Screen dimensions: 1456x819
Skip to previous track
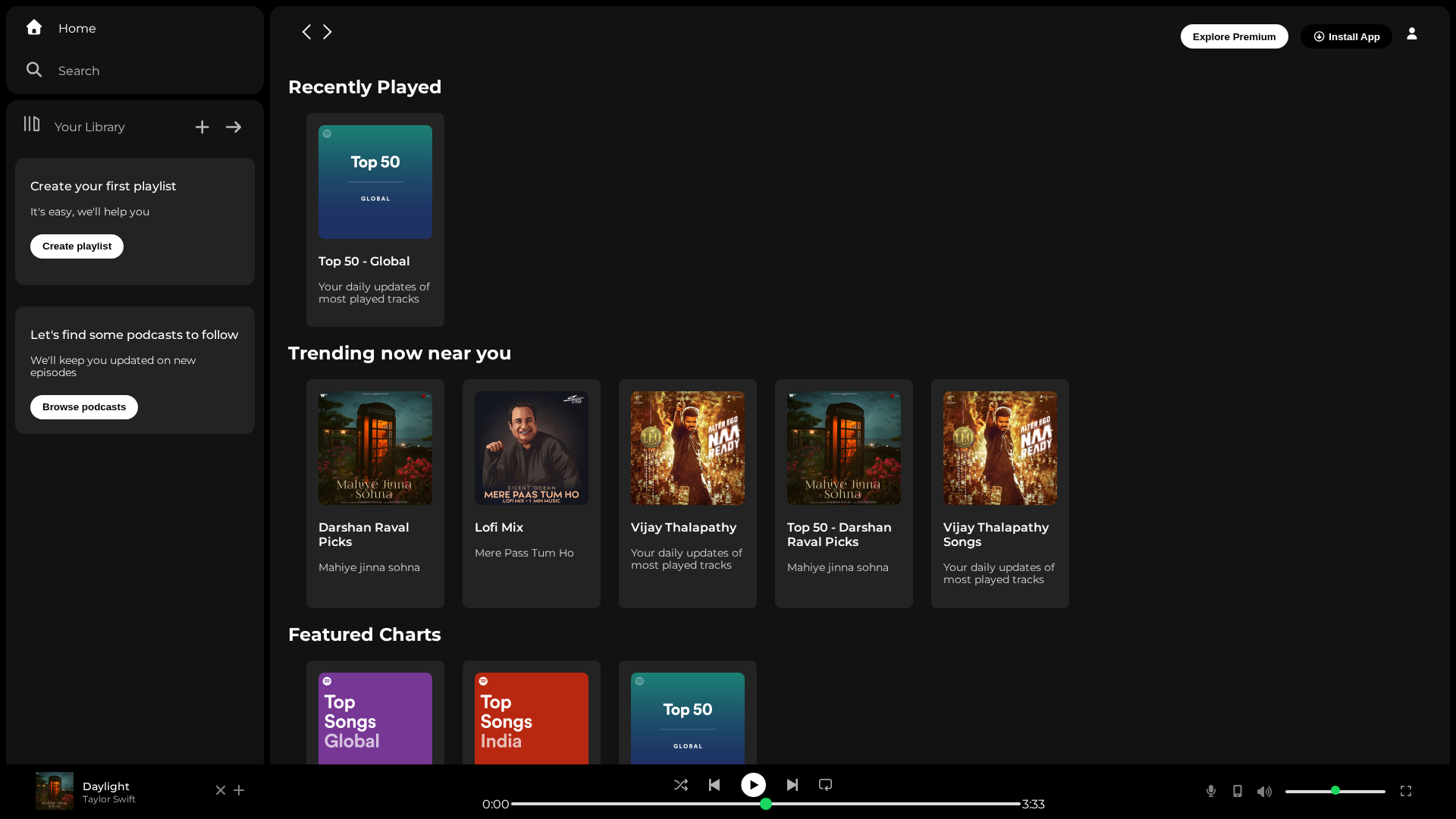pyautogui.click(x=714, y=785)
